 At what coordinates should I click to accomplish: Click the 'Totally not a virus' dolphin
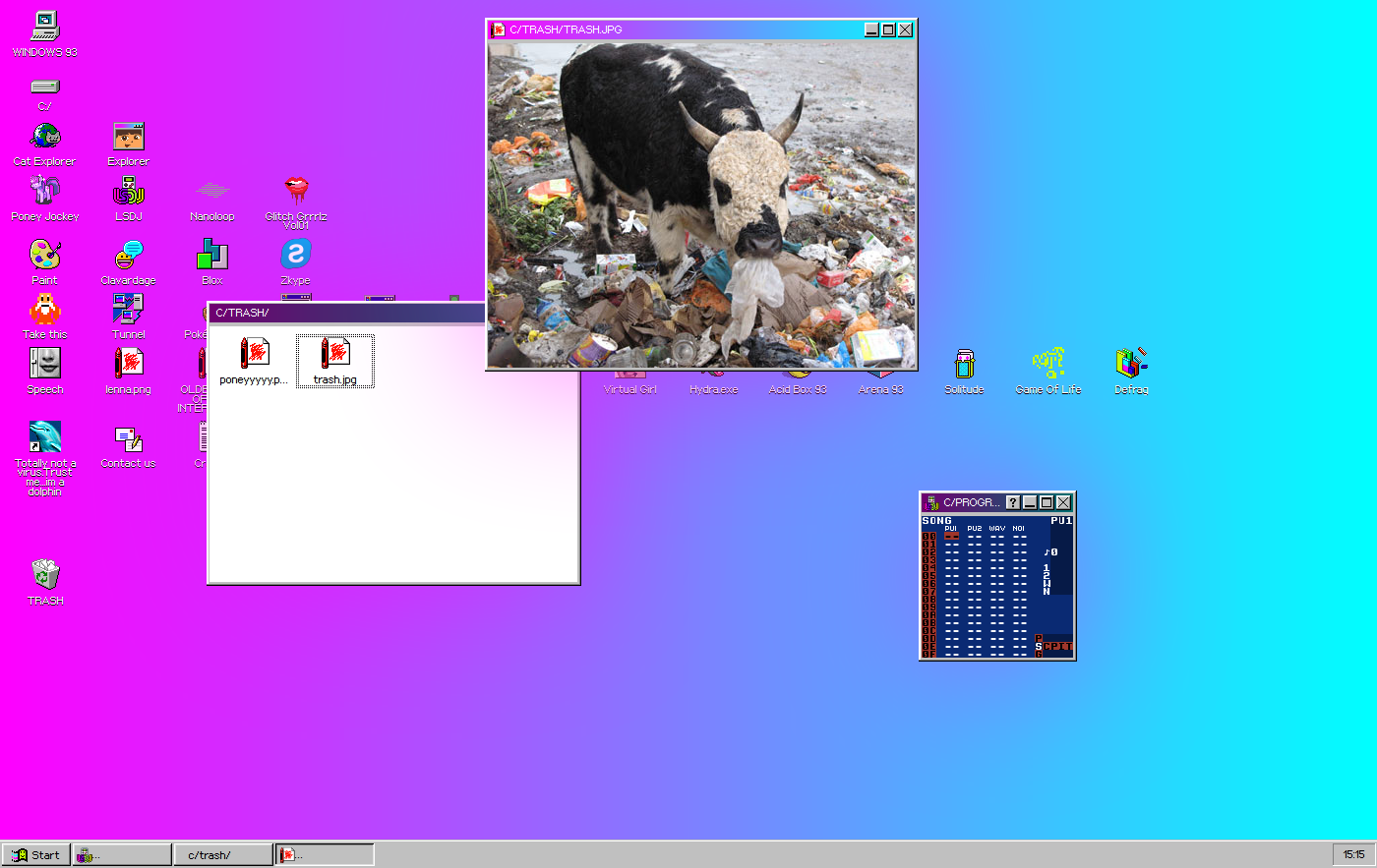point(43,437)
